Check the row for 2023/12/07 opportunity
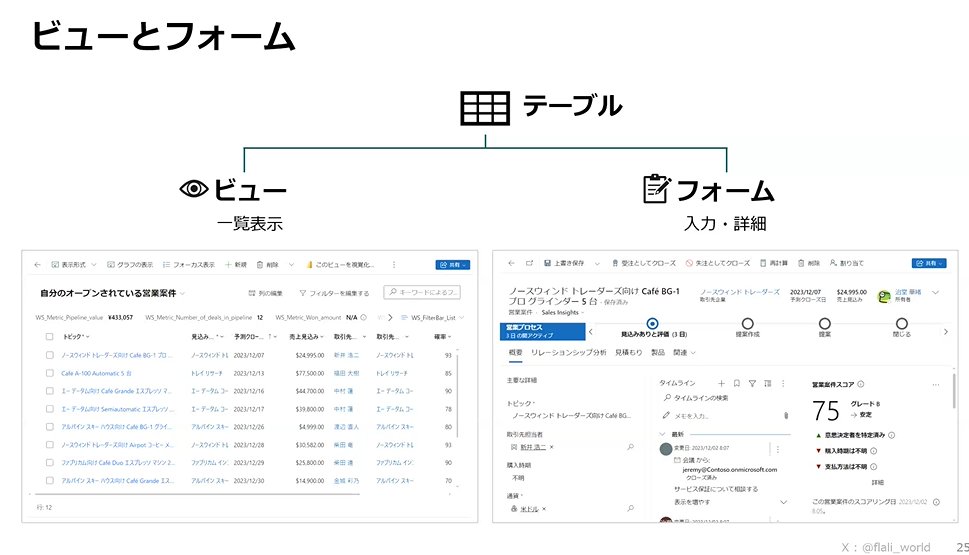 [x=49, y=355]
